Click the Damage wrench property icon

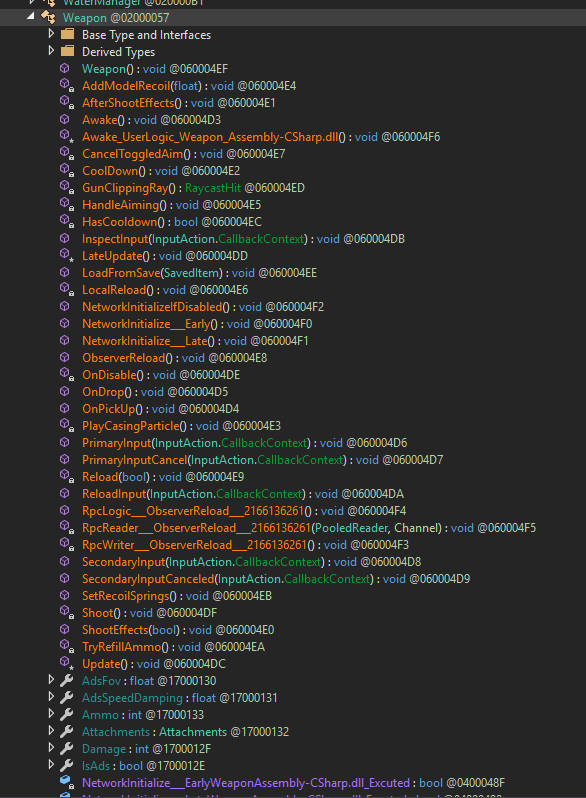point(67,749)
